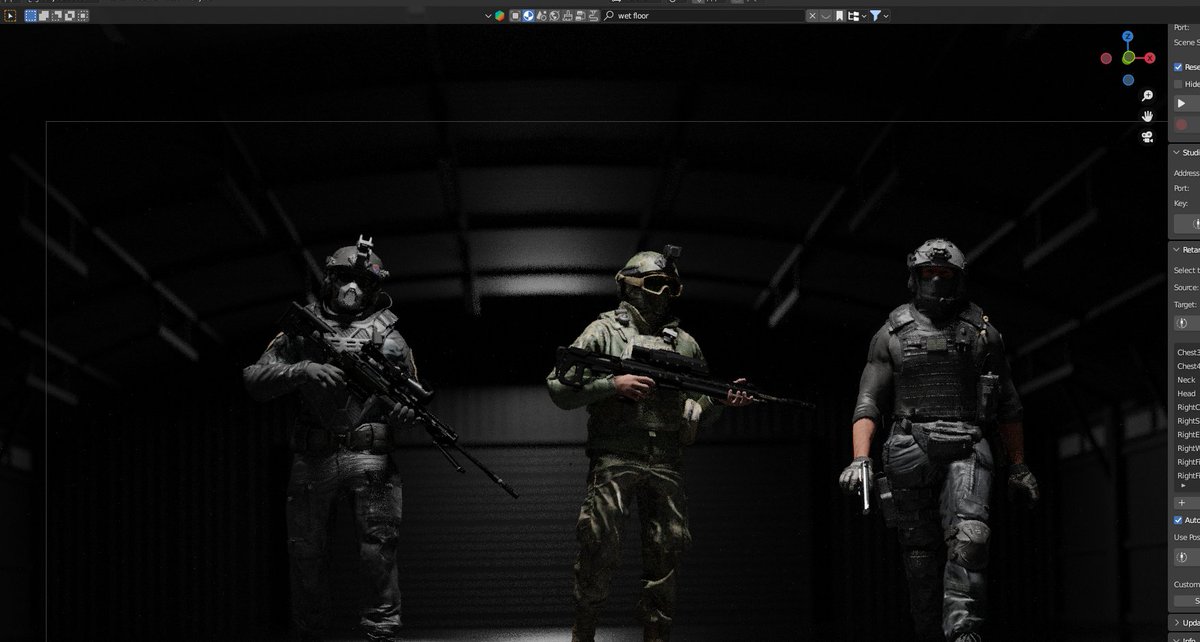The height and width of the screenshot is (642, 1200).
Task: Choose the new selection mode icon
Action: click(x=31, y=16)
